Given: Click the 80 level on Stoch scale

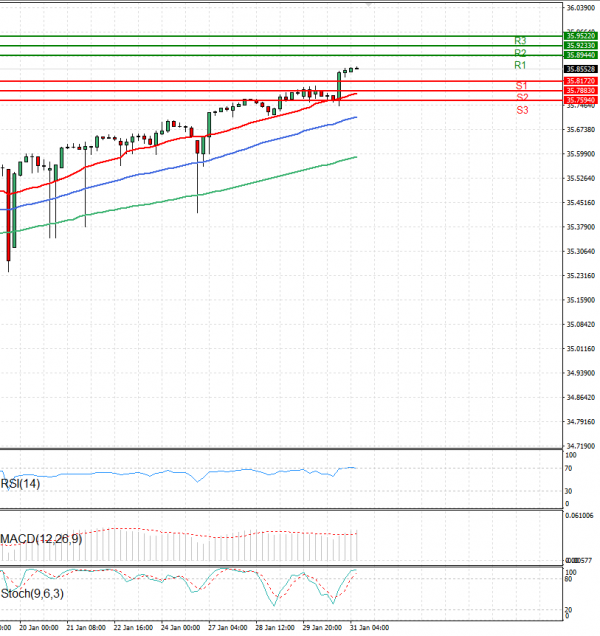Looking at the screenshot, I should pos(569,579).
